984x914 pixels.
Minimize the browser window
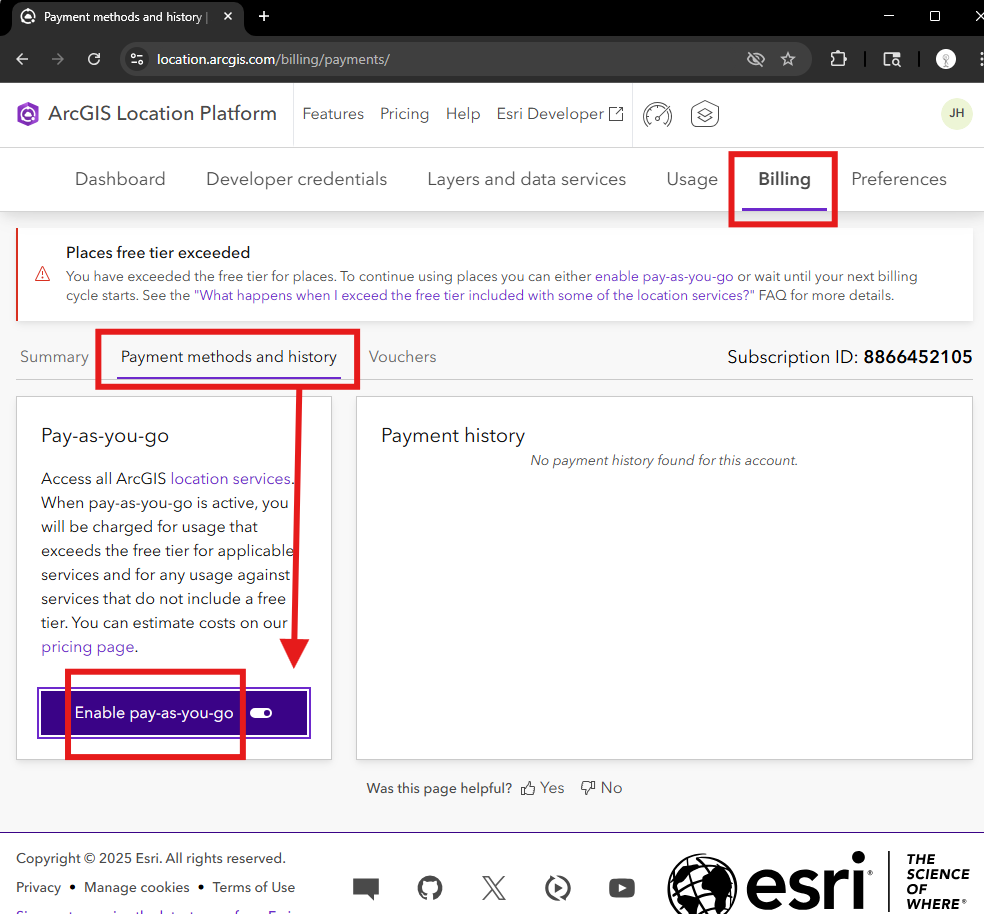889,16
